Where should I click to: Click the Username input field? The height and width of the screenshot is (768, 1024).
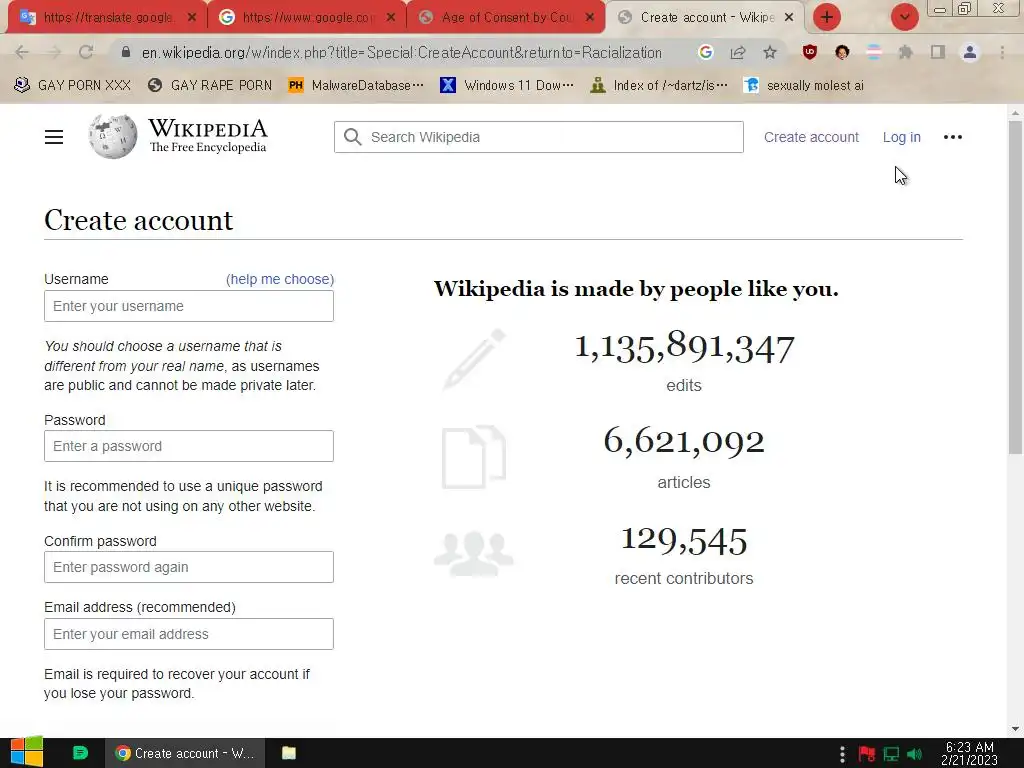(189, 306)
